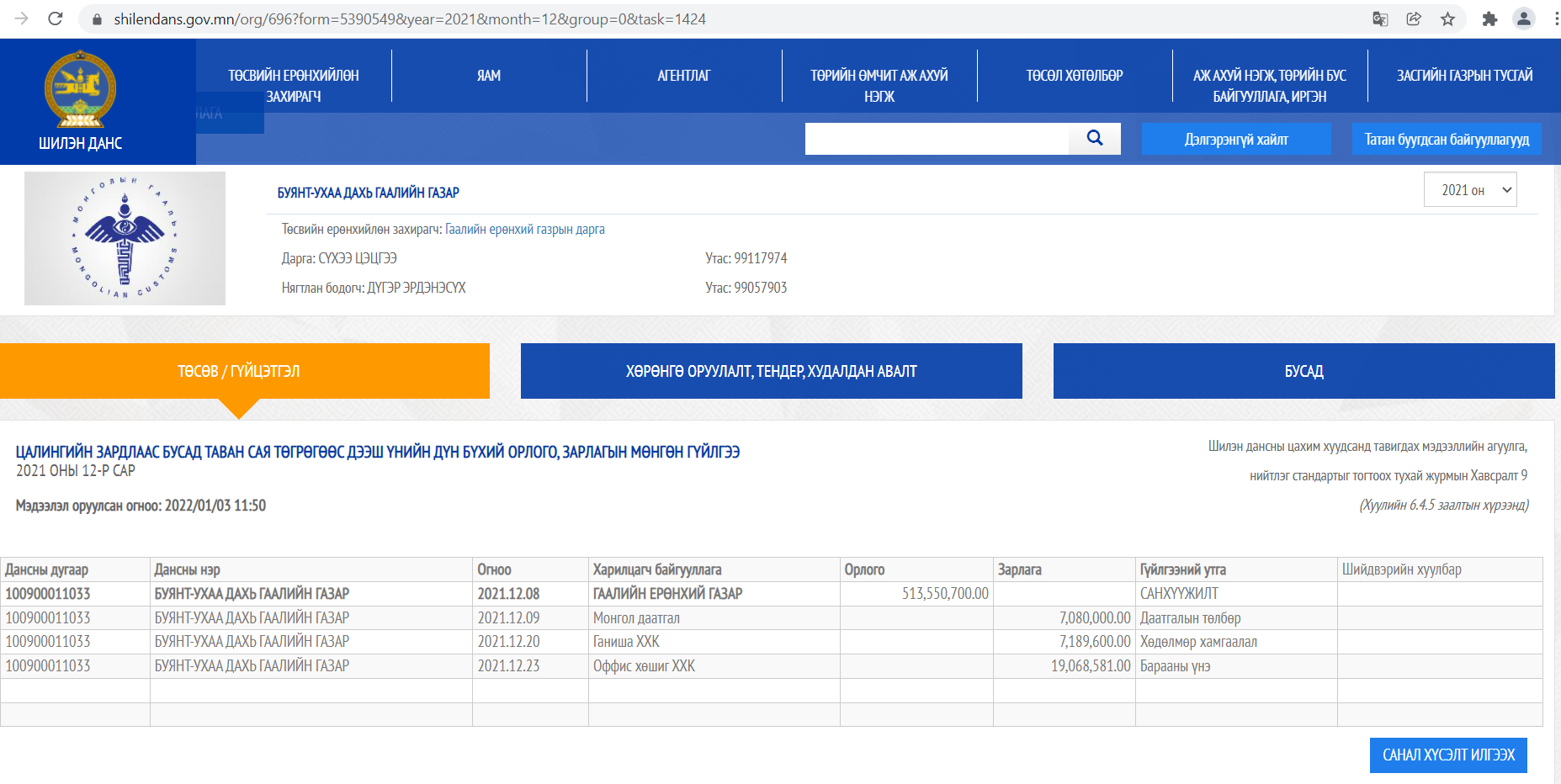Reload the page with browser refresh icon
Screen dimensions: 1561x784
(56, 19)
